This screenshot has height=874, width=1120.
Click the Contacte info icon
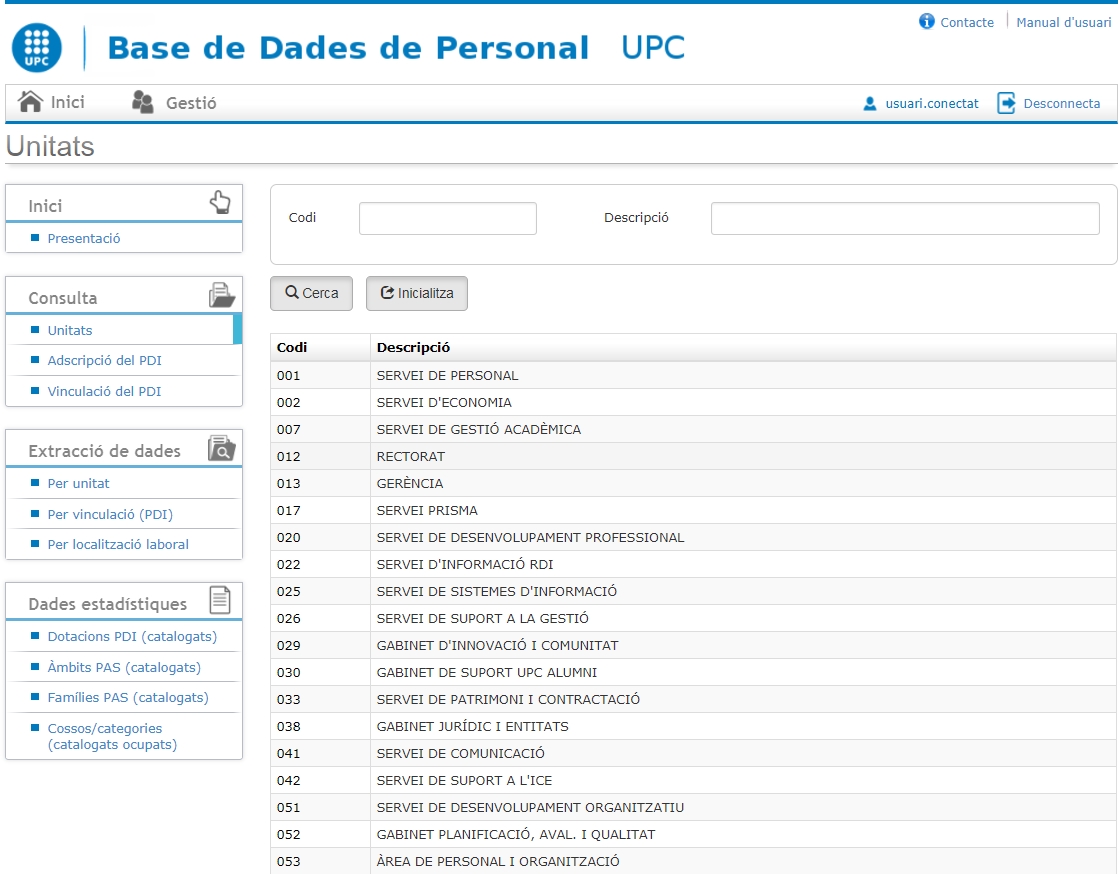[x=927, y=22]
